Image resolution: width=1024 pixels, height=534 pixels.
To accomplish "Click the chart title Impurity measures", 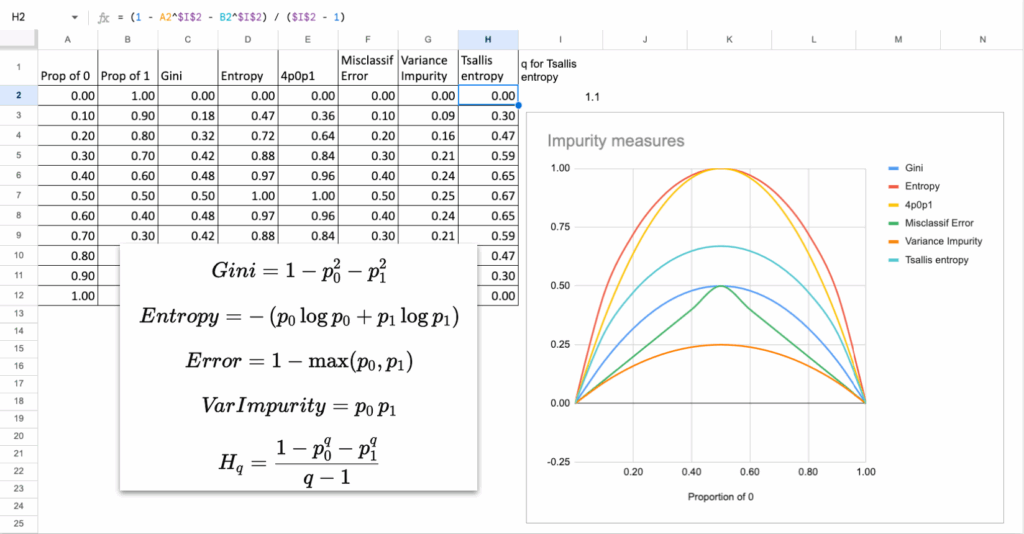I will (x=615, y=141).
